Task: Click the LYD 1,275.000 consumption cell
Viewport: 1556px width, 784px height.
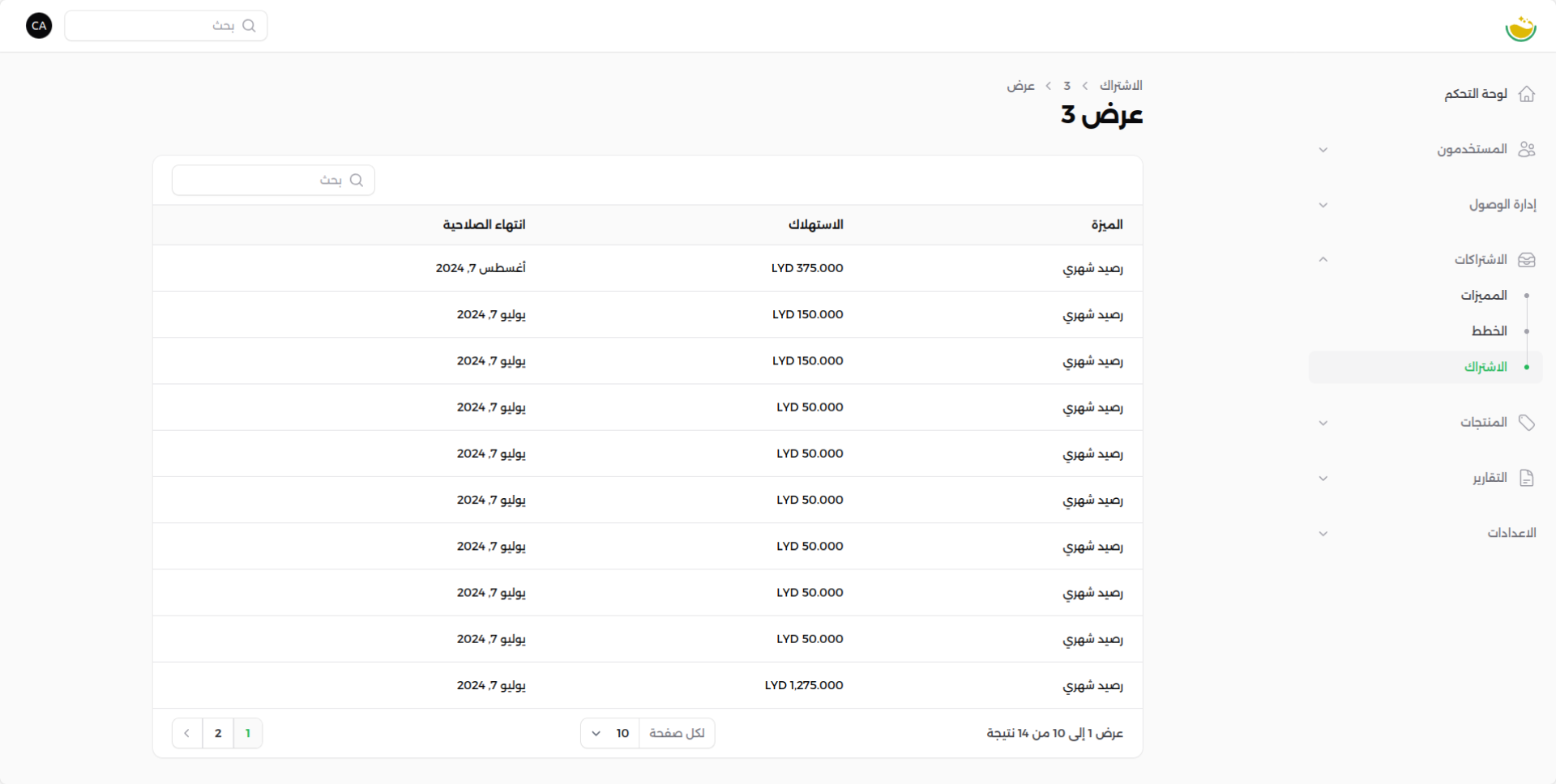Action: click(x=804, y=685)
